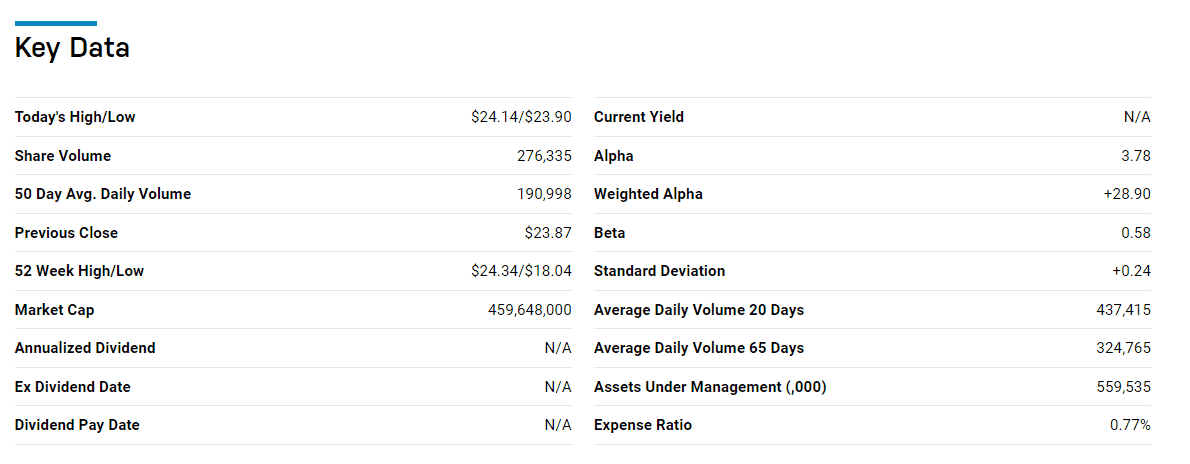The width and height of the screenshot is (1190, 464).
Task: Select the Dividend Pay Date row
Action: coord(293,425)
